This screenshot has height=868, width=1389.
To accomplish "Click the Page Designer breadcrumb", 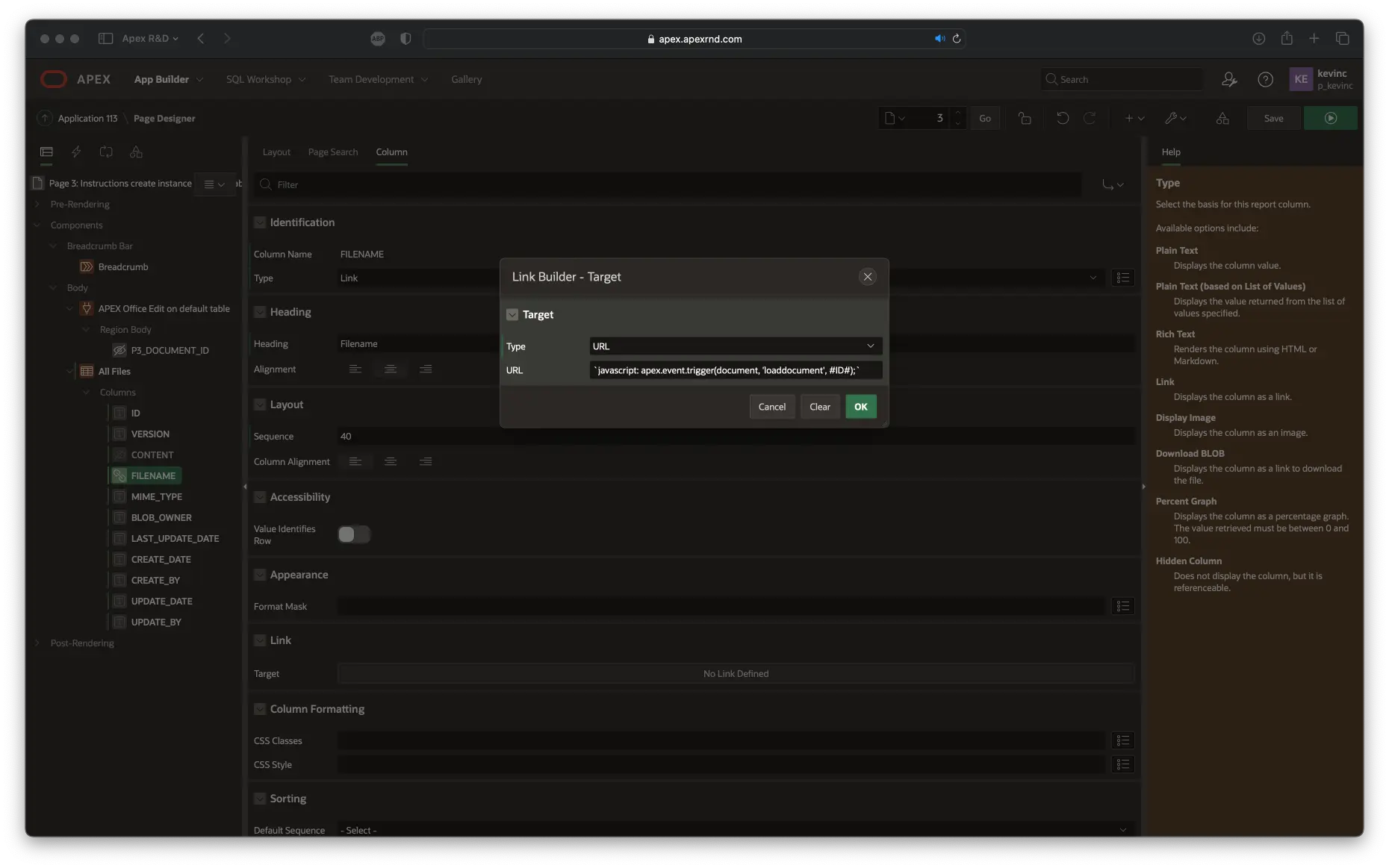I will (x=164, y=118).
